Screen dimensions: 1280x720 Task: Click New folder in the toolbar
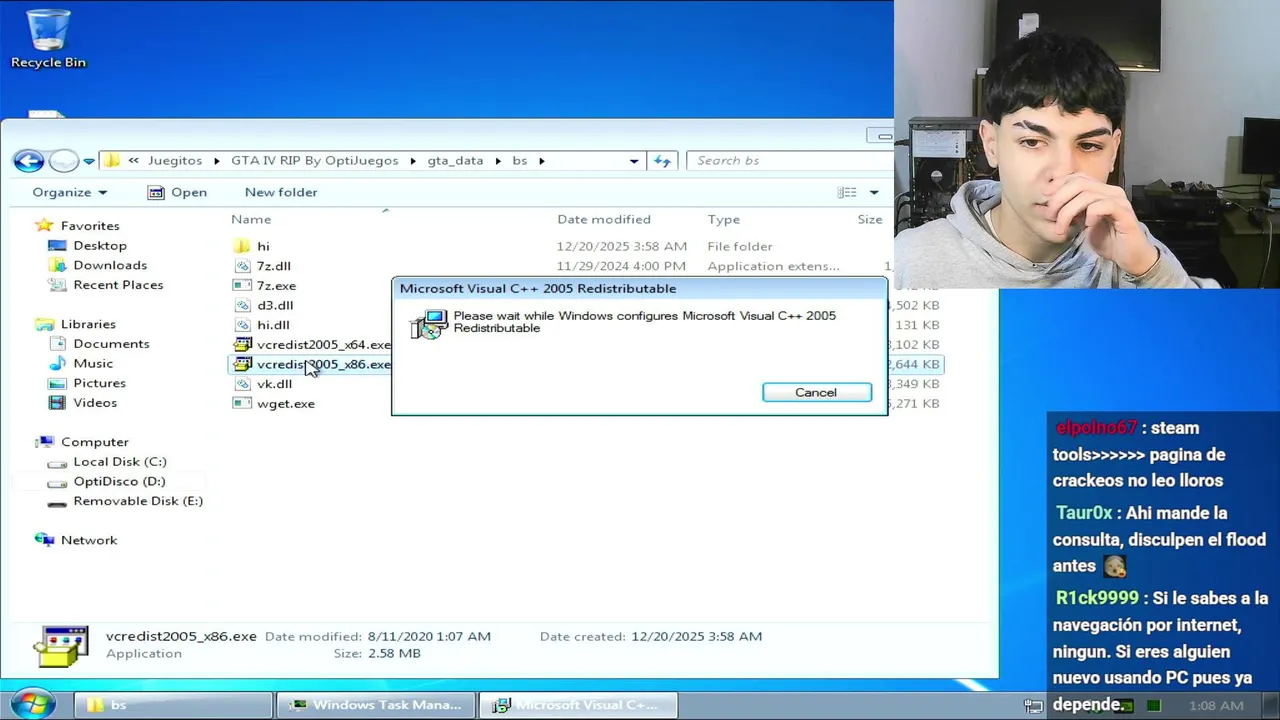pyautogui.click(x=281, y=192)
